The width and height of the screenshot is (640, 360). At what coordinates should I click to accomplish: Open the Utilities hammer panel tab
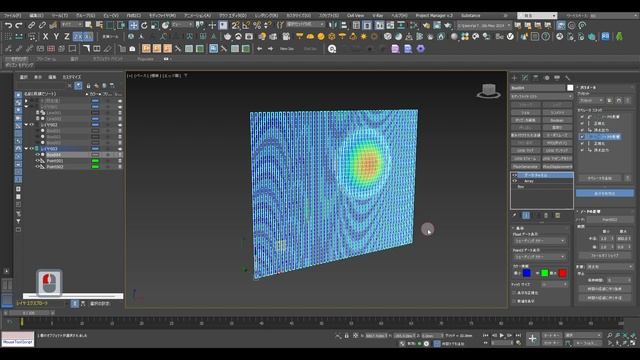[567, 78]
